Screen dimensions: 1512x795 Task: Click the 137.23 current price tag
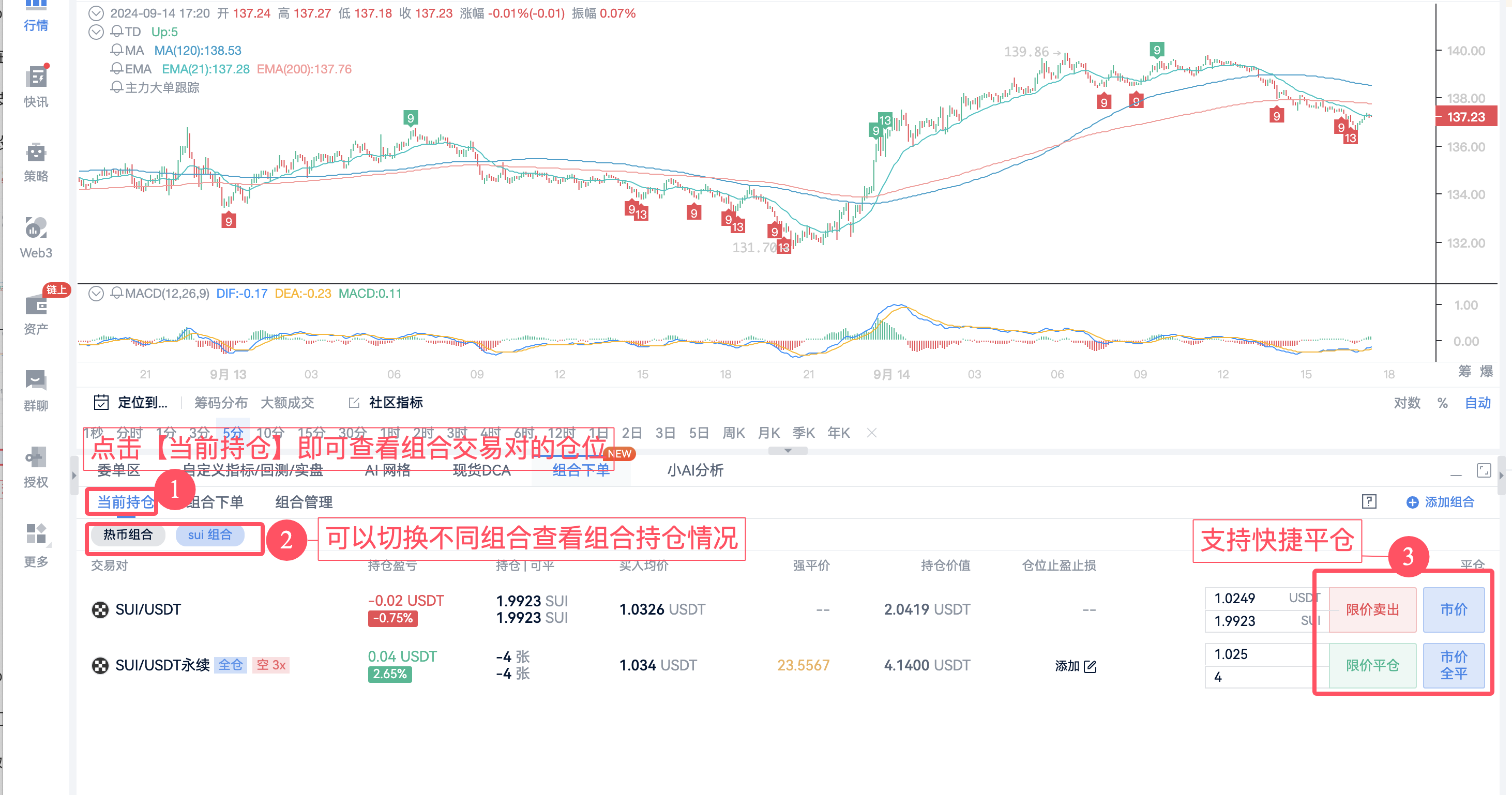click(x=1465, y=116)
